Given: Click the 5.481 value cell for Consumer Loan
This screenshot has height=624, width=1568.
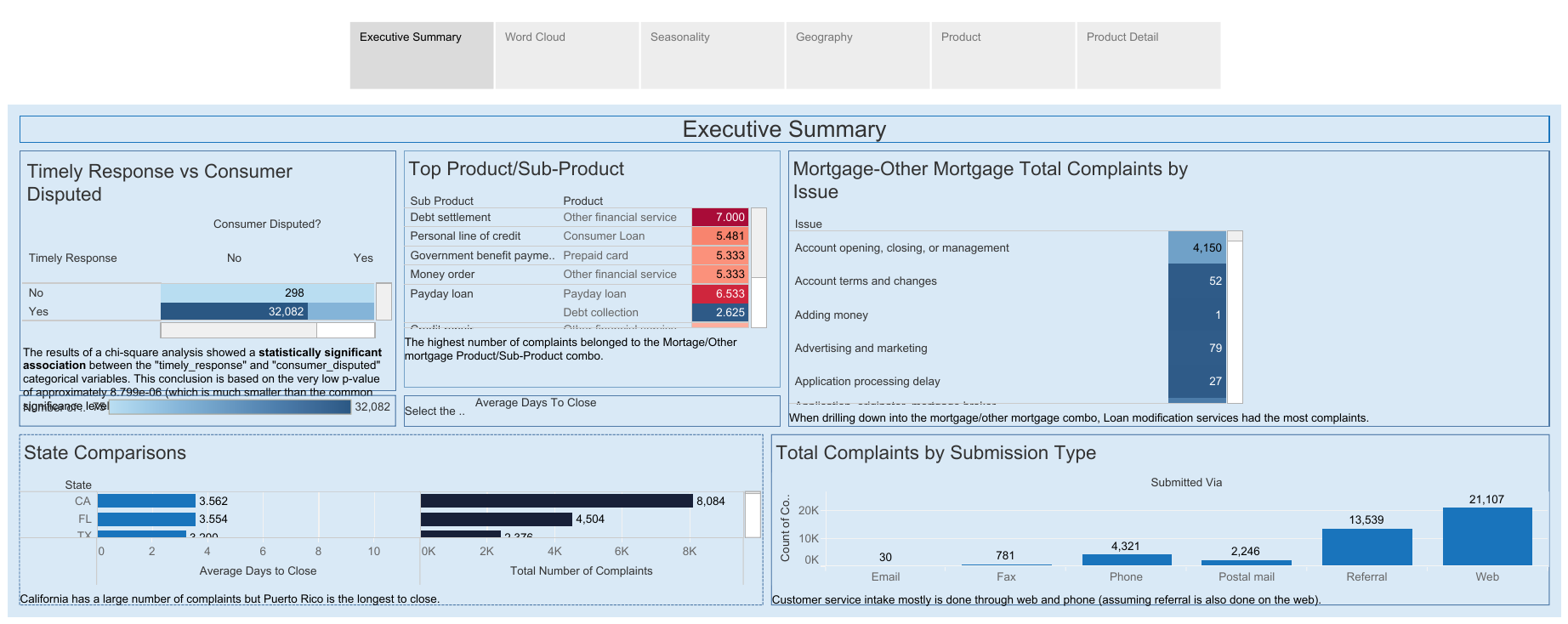Looking at the screenshot, I should coord(720,236).
